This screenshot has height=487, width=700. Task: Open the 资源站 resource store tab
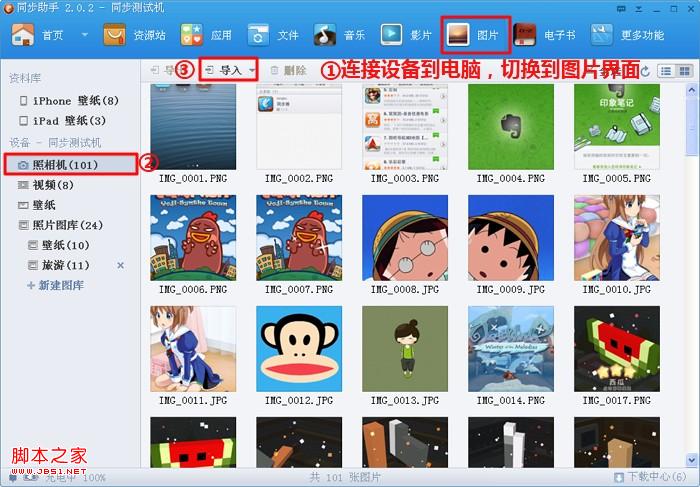pyautogui.click(x=134, y=35)
